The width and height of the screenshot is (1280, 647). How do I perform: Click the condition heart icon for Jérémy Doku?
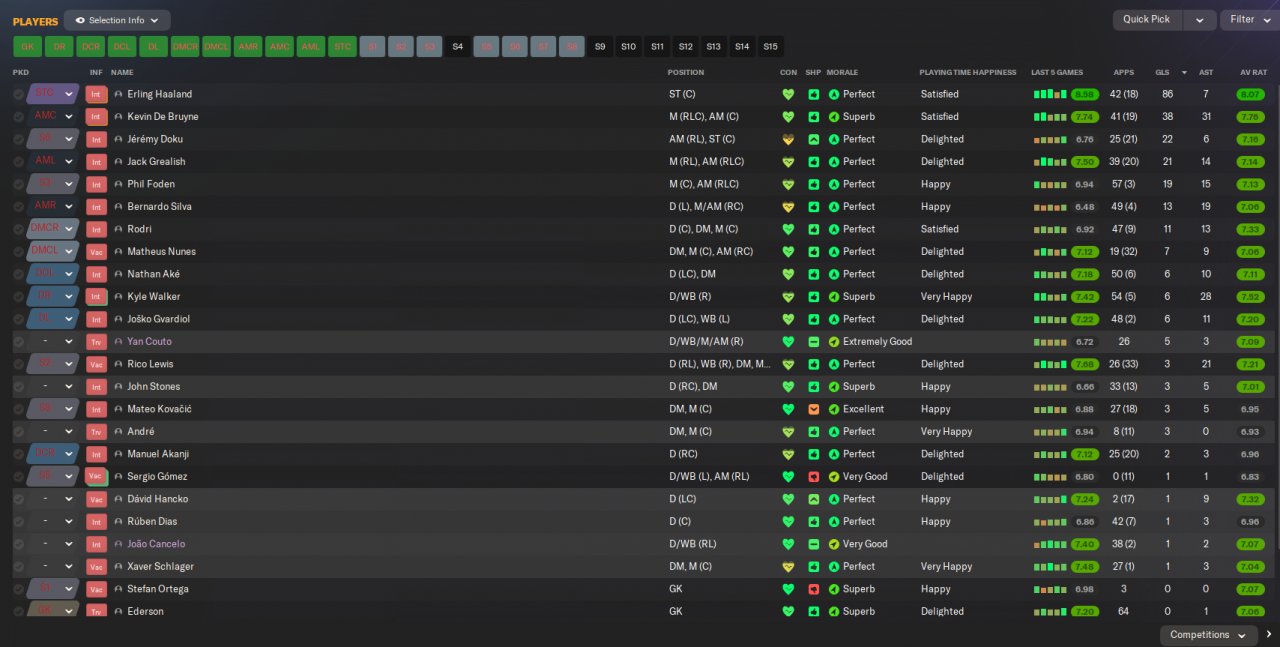(788, 139)
